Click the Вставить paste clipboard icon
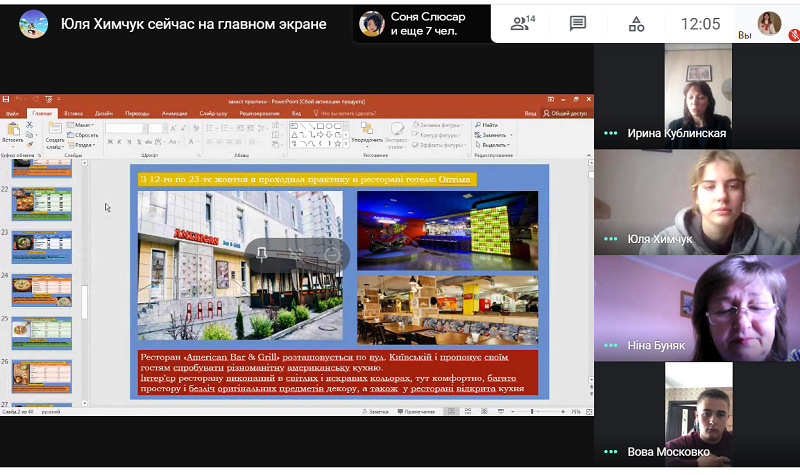The height and width of the screenshot is (475, 800). point(13,130)
